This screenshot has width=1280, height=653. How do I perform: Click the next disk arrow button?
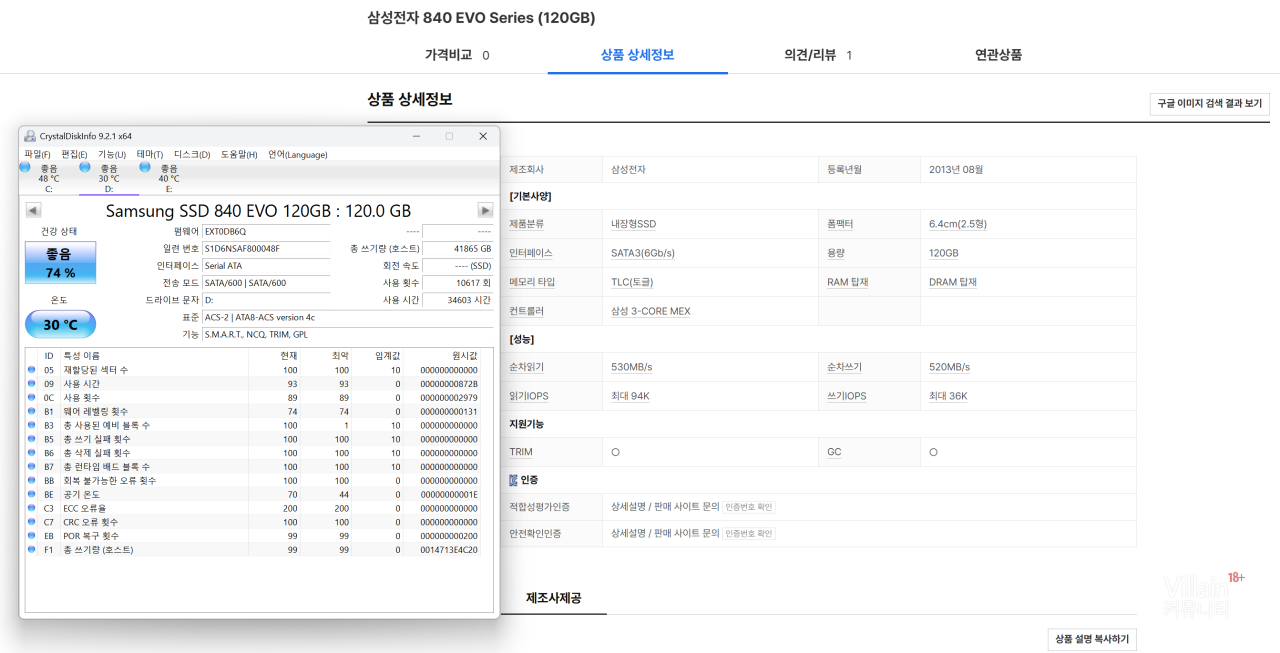[x=485, y=210]
